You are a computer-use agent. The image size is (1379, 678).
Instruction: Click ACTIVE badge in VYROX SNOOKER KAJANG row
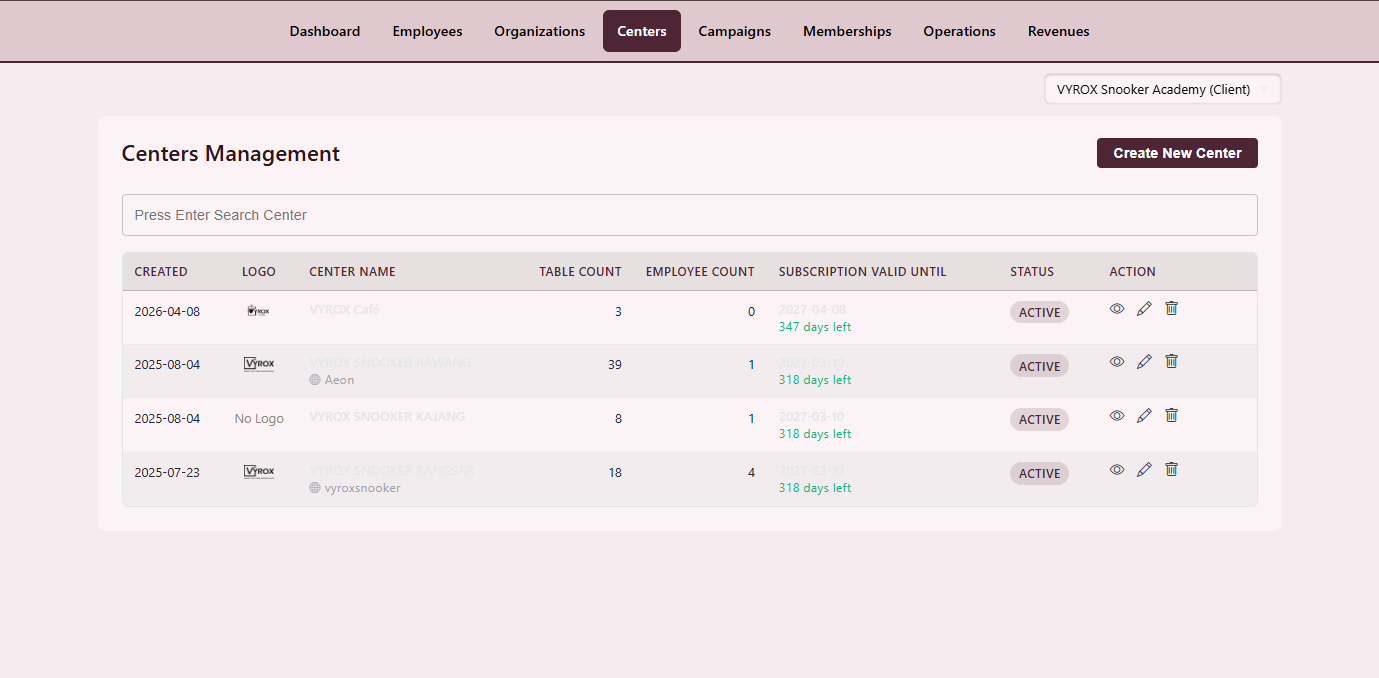pyautogui.click(x=1039, y=420)
